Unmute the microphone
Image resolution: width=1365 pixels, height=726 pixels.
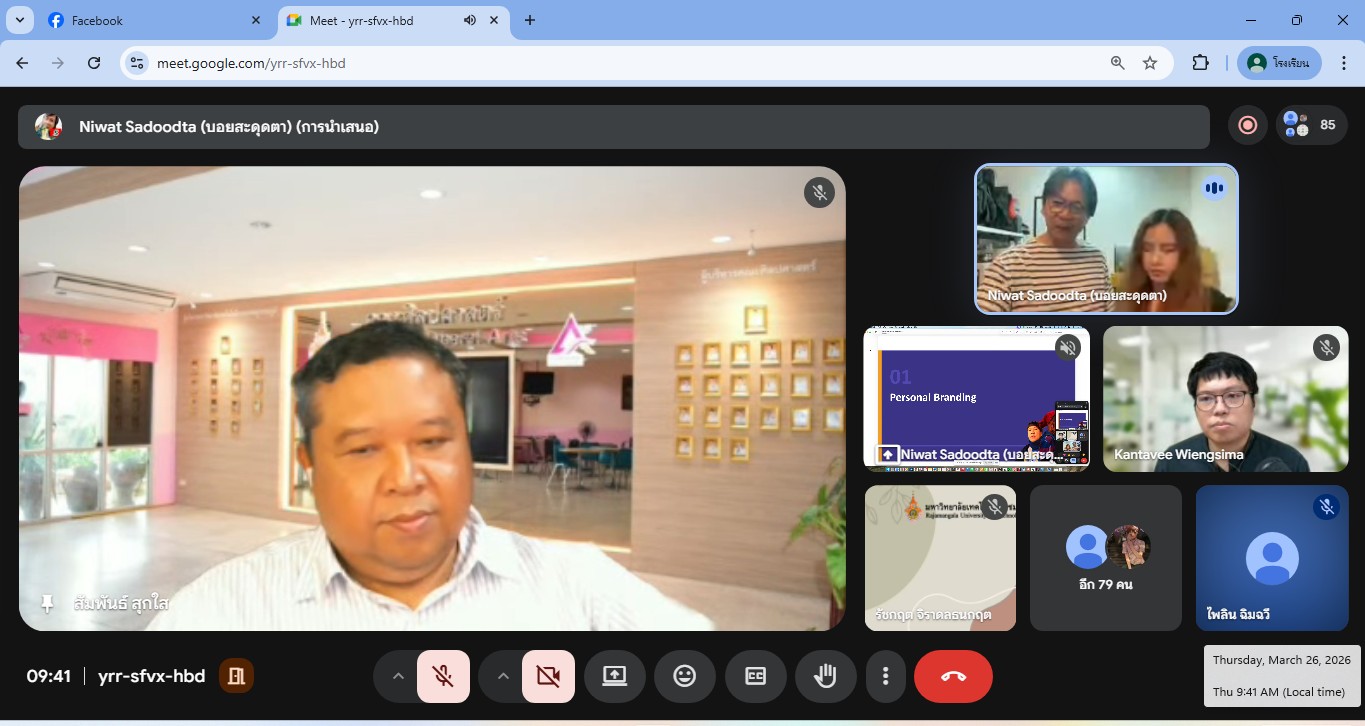443,676
